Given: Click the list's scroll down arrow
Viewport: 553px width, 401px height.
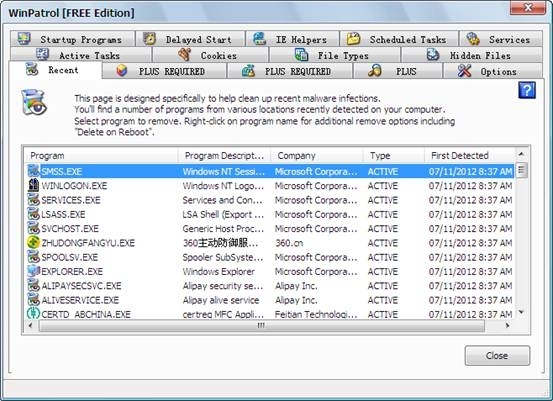Looking at the screenshot, I should point(521,312).
